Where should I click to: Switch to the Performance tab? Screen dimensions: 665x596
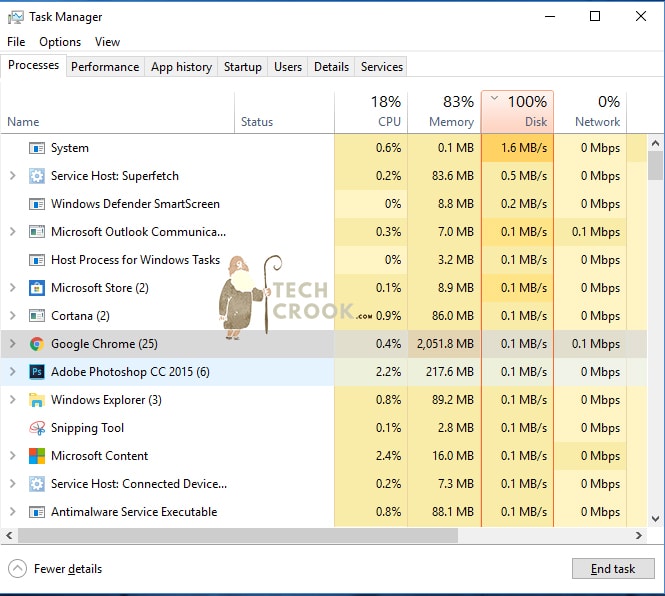click(x=105, y=67)
